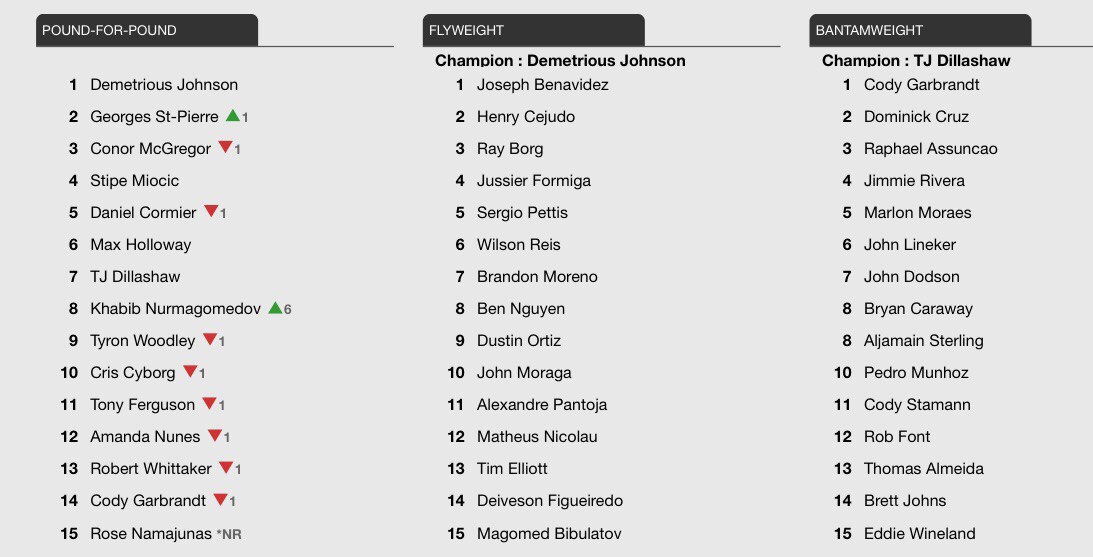This screenshot has width=1093, height=557.
Task: Click red down arrow beside Cris Cyborg
Action: point(190,372)
